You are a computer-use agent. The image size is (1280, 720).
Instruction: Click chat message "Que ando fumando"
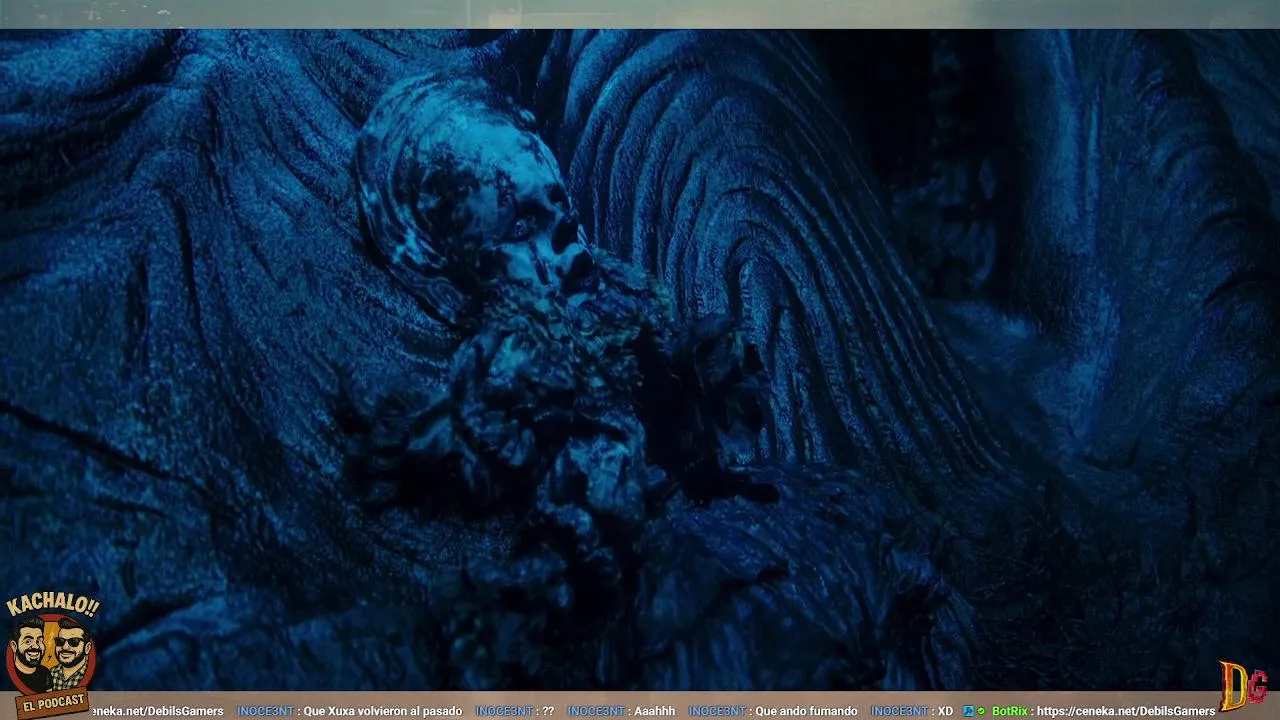(x=806, y=711)
